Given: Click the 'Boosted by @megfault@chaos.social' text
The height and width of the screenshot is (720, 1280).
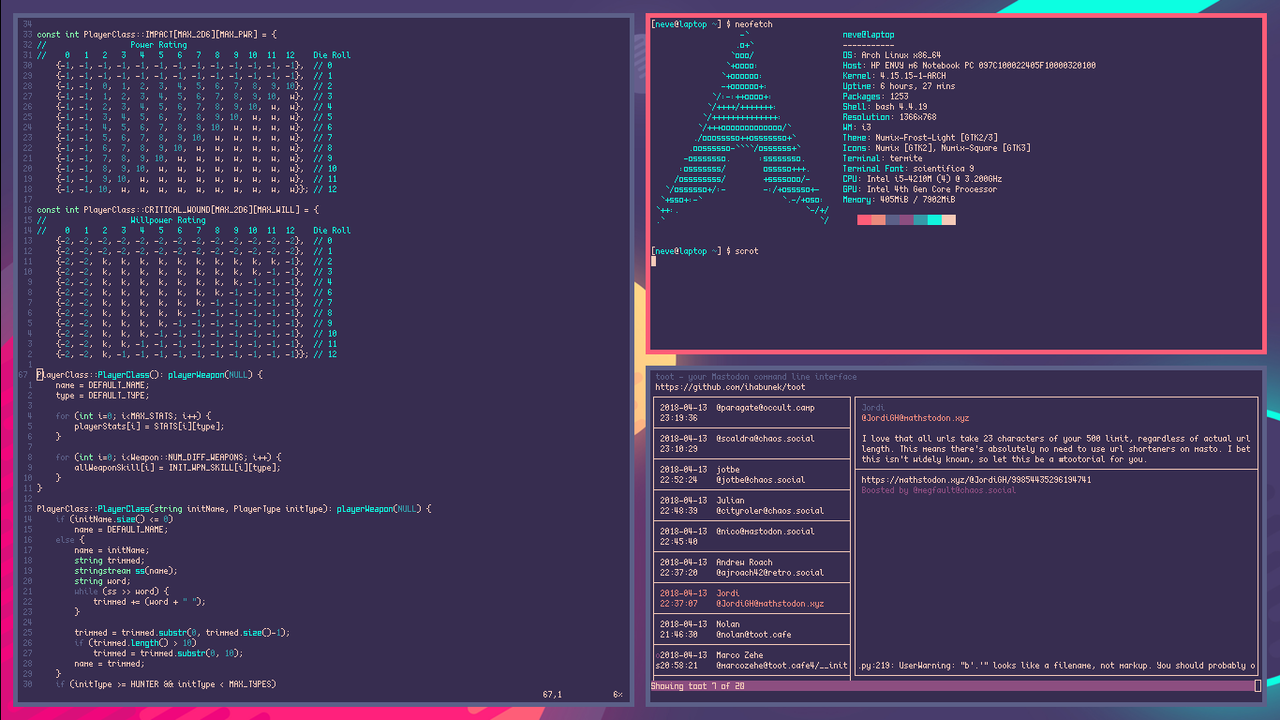Looking at the screenshot, I should 938,491.
